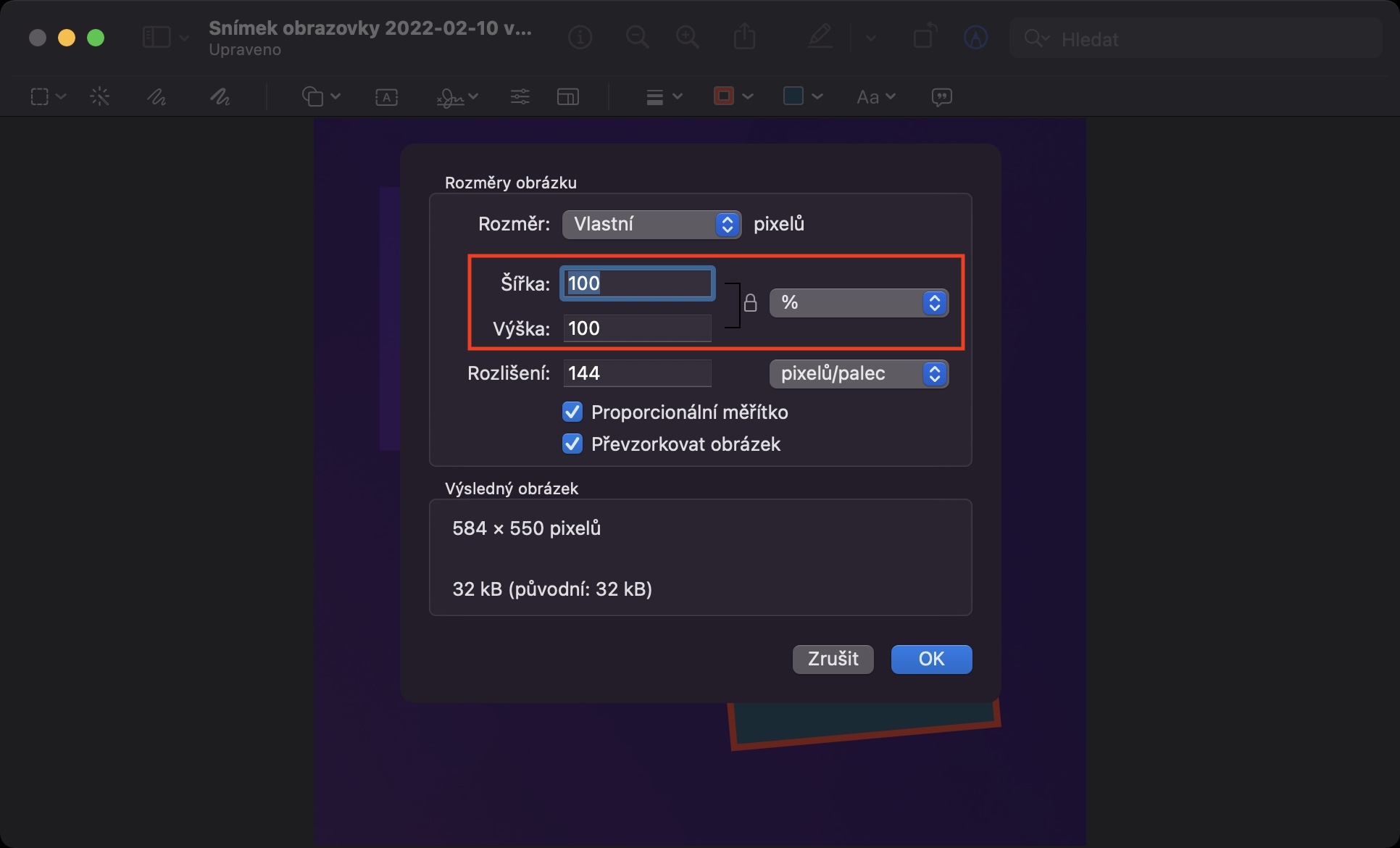Select the Instant Alpha magic wand tool

[x=100, y=96]
